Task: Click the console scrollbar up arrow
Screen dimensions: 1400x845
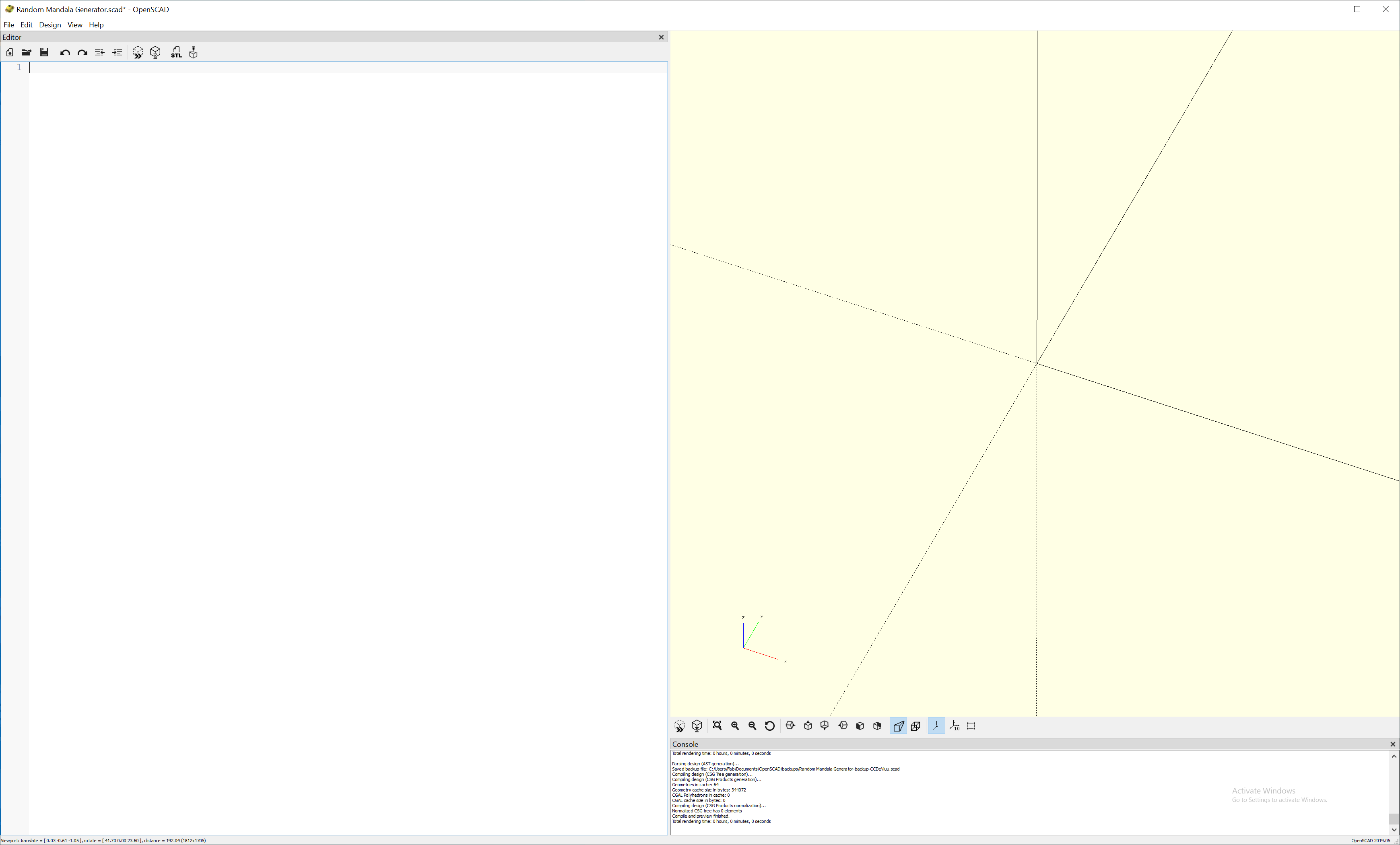Action: tap(1394, 756)
